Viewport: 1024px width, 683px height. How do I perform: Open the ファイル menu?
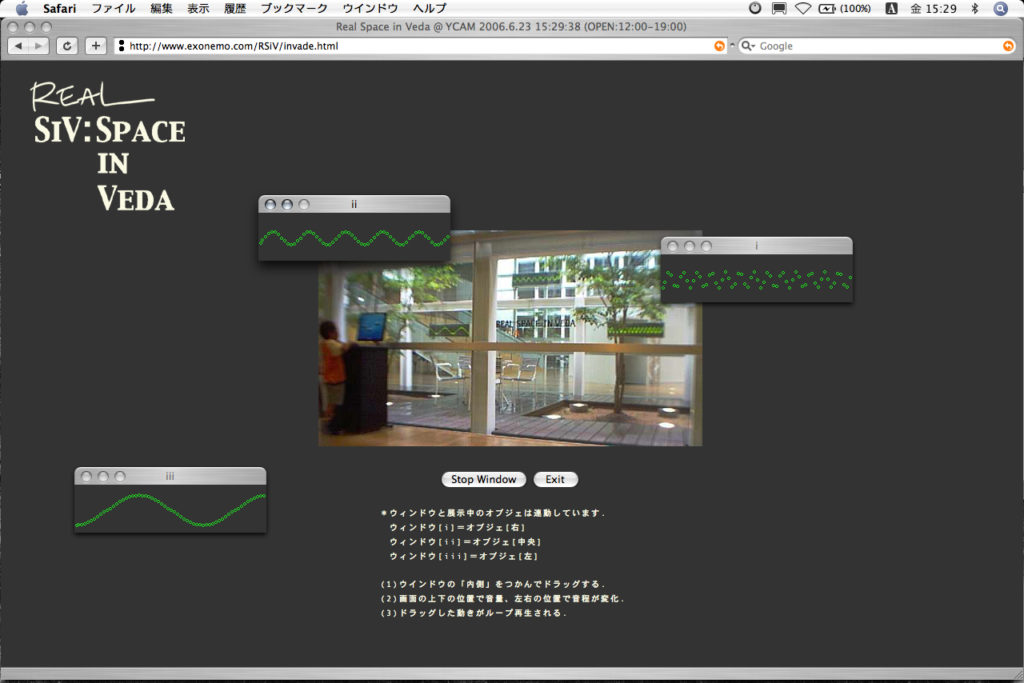point(113,8)
